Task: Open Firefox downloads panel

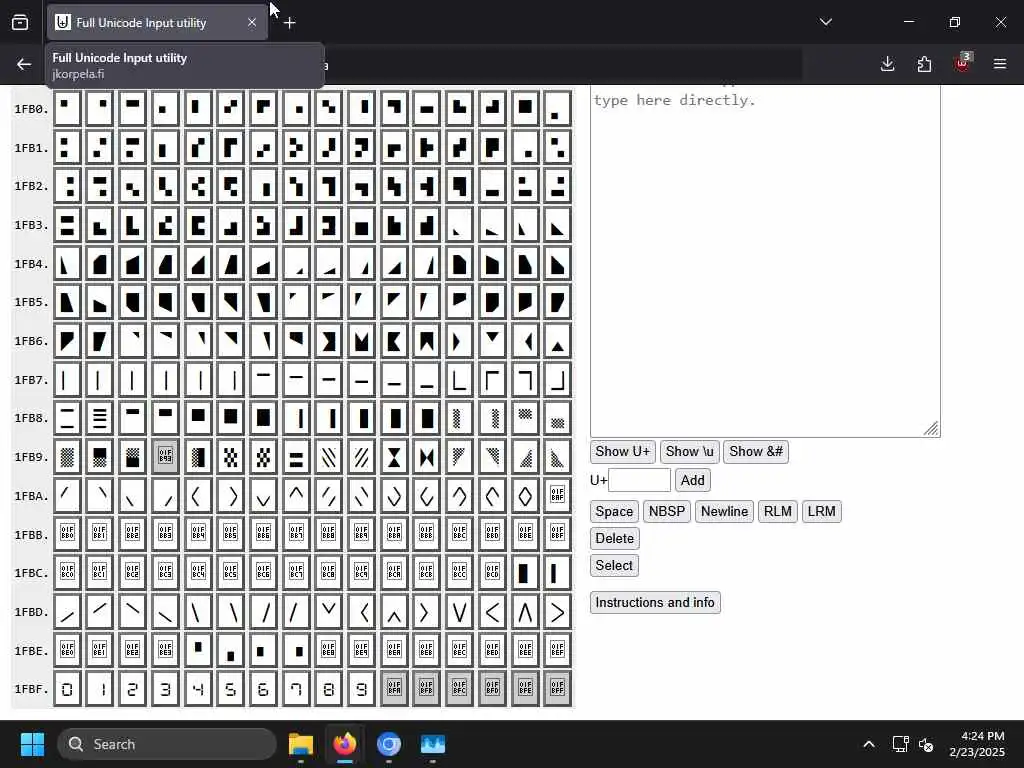Action: (887, 64)
